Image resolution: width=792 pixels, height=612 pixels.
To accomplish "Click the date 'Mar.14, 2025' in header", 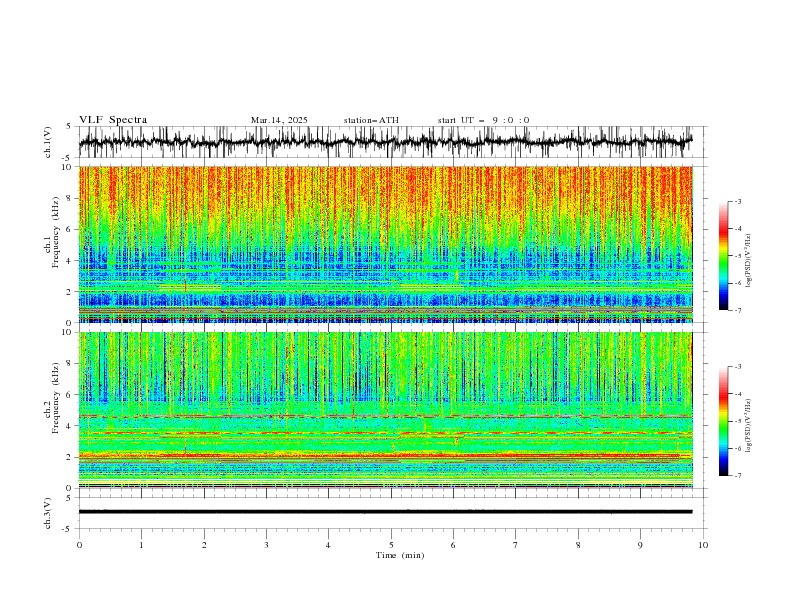I will coord(279,120).
